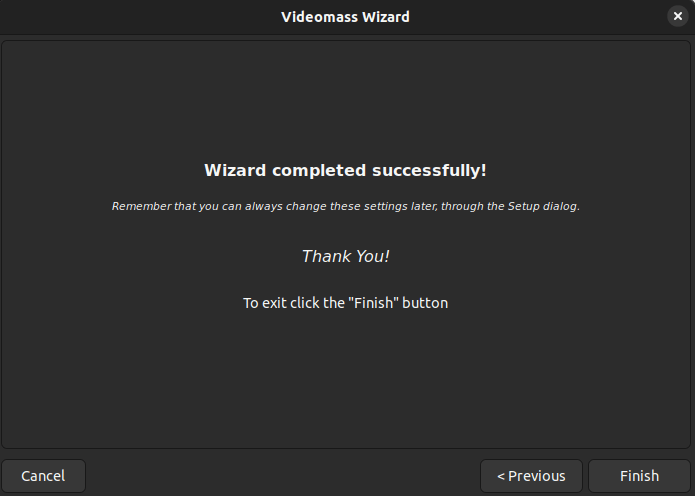Click the word 'successfully!' in the heading
Viewport: 695px width, 496px height.
coord(429,171)
